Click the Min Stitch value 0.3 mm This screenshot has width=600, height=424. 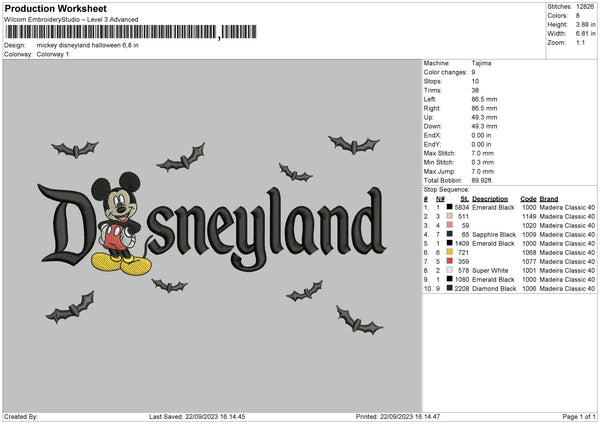483,162
